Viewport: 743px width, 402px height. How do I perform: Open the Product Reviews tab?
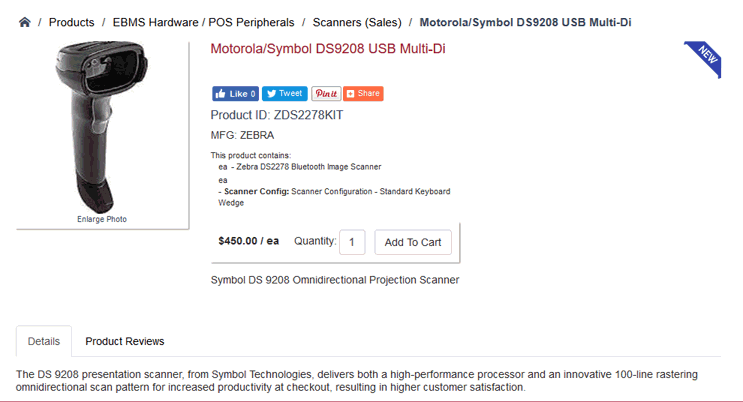[x=125, y=341]
